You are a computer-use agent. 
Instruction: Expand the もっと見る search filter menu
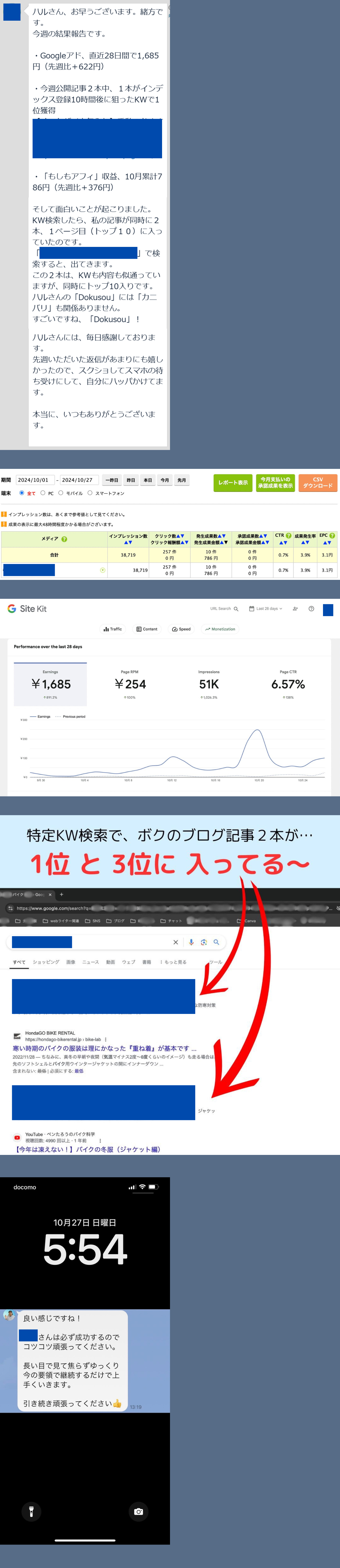(x=173, y=962)
